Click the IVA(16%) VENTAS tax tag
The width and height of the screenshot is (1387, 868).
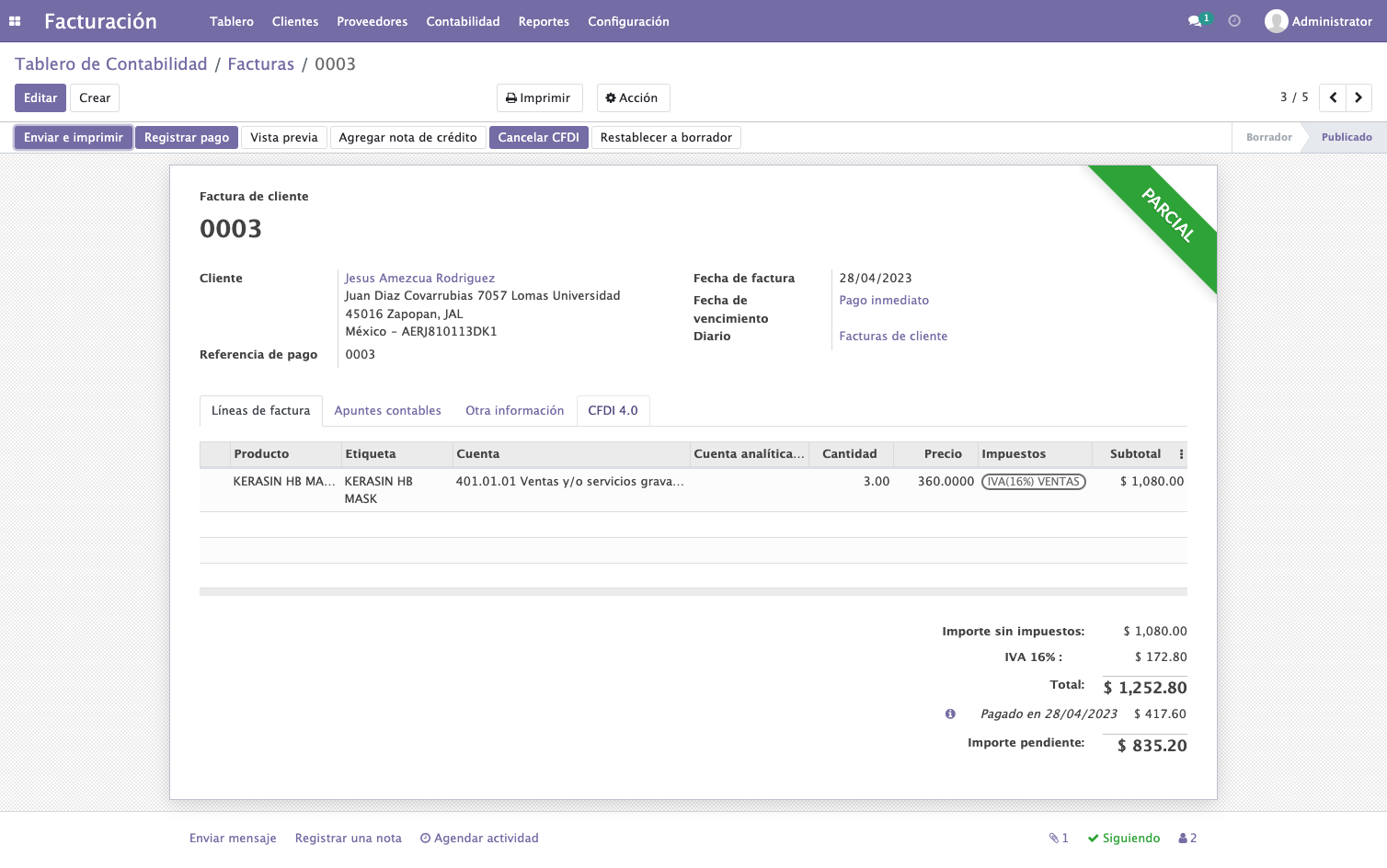1033,481
